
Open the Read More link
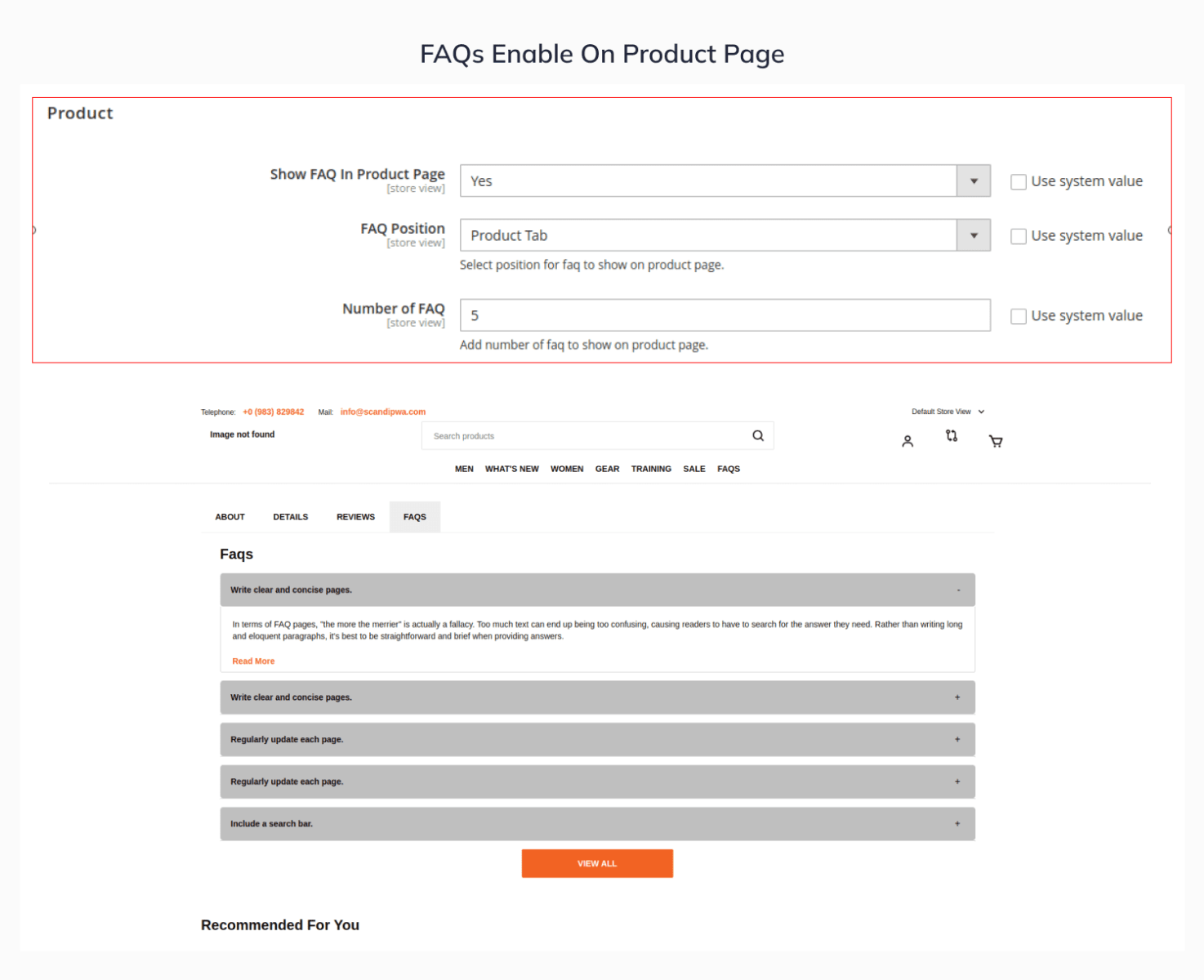253,661
